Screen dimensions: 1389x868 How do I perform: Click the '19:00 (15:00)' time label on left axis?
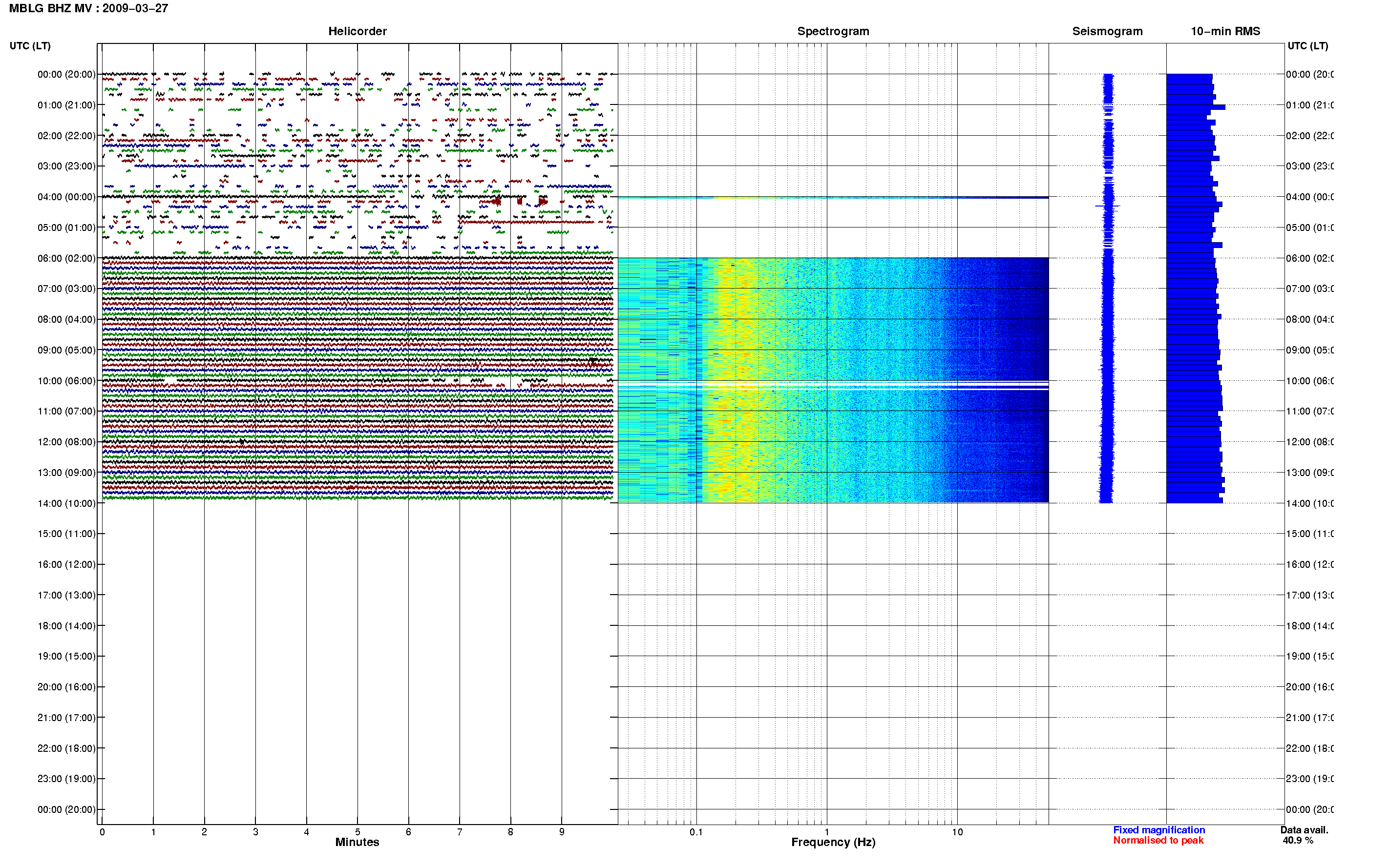[x=66, y=657]
